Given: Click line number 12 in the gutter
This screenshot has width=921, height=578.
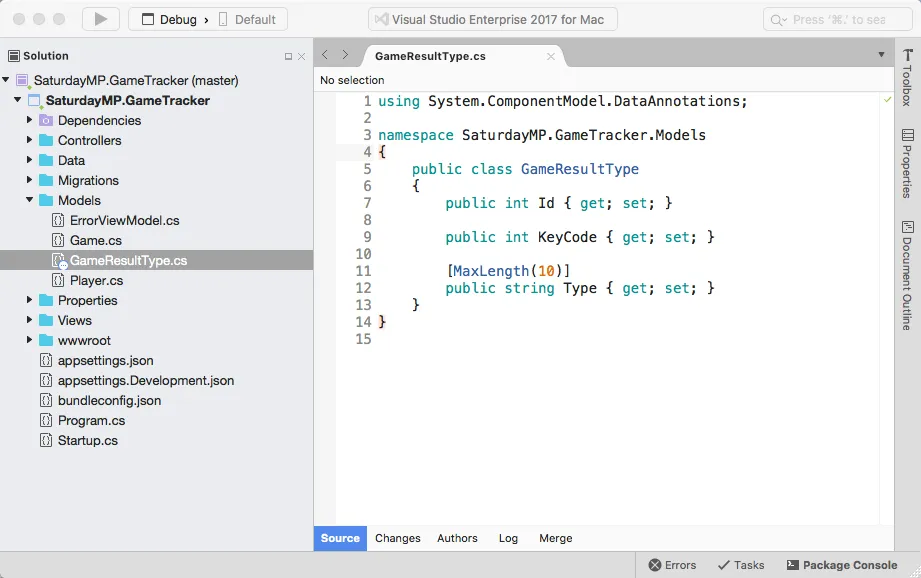Looking at the screenshot, I should coord(363,288).
